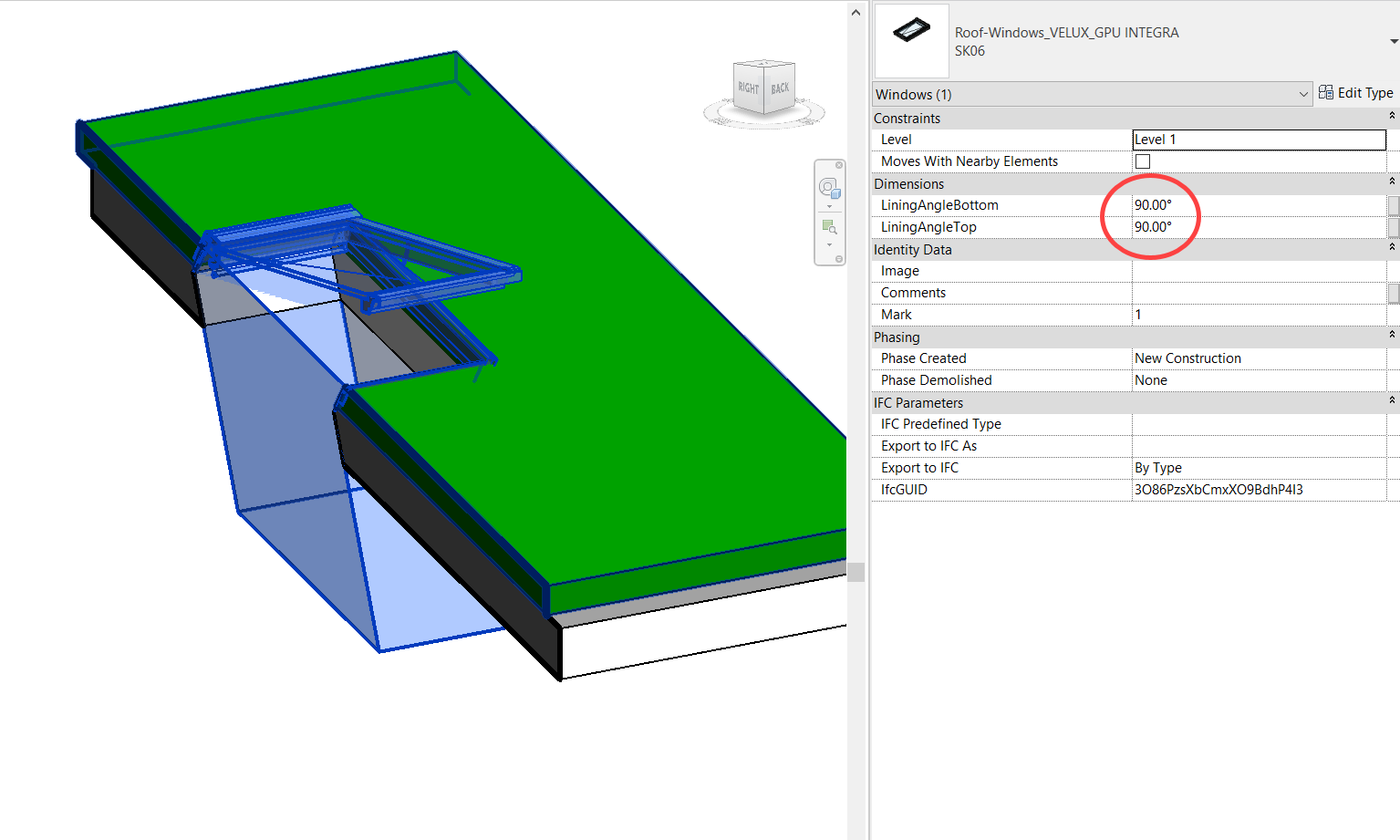The height and width of the screenshot is (840, 1400).
Task: Collapse the Dimensions section header
Action: coord(1391,181)
